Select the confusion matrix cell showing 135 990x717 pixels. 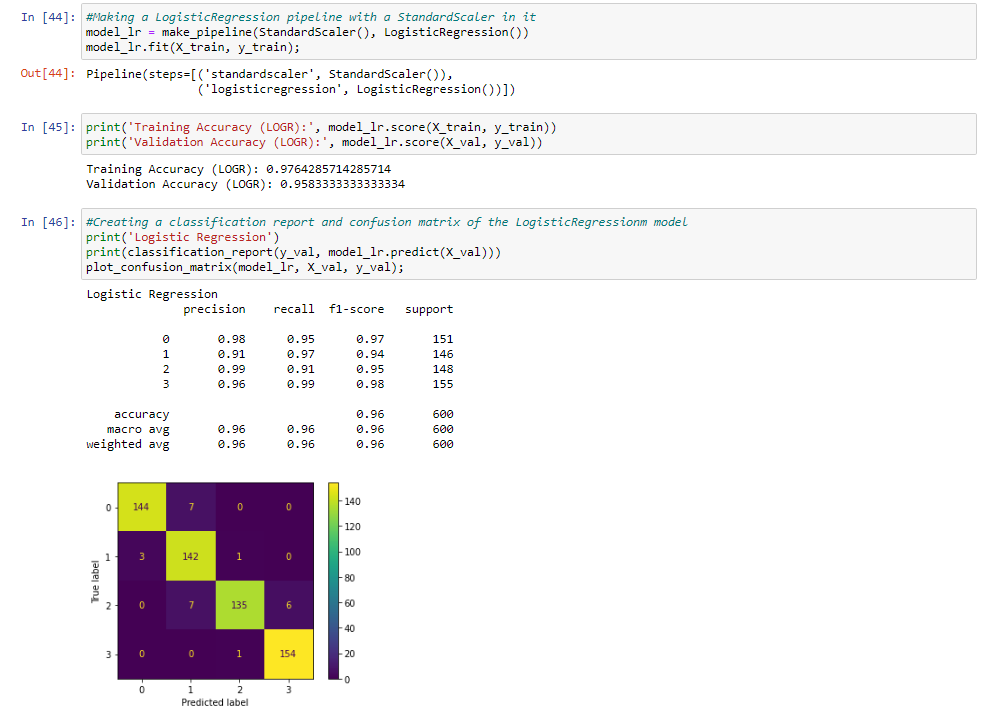point(240,605)
